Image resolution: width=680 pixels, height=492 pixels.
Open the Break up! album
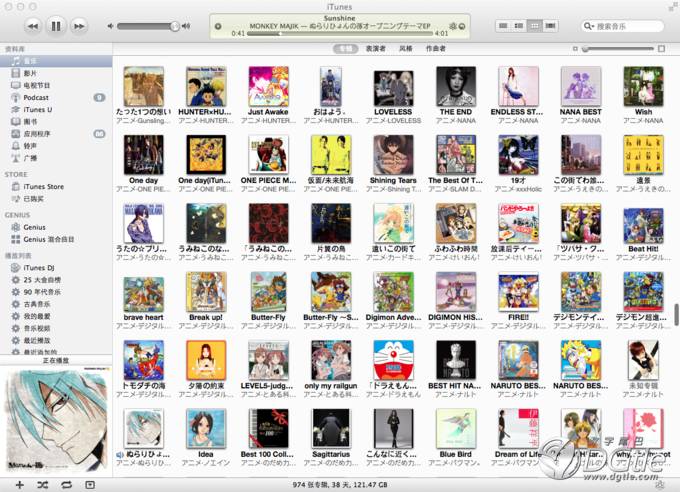click(206, 292)
